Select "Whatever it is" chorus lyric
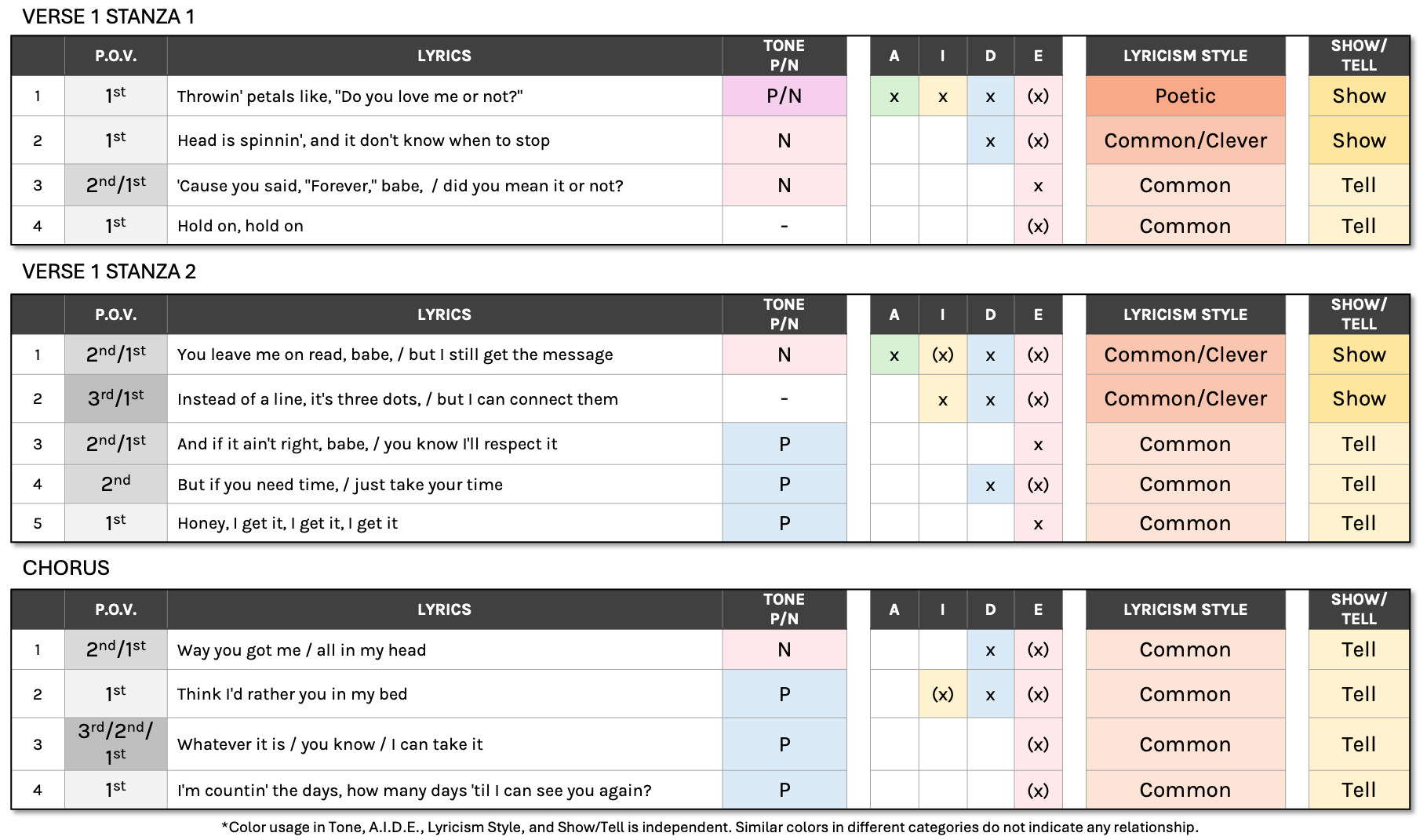Screen dimensions: 1427x840 [329, 744]
